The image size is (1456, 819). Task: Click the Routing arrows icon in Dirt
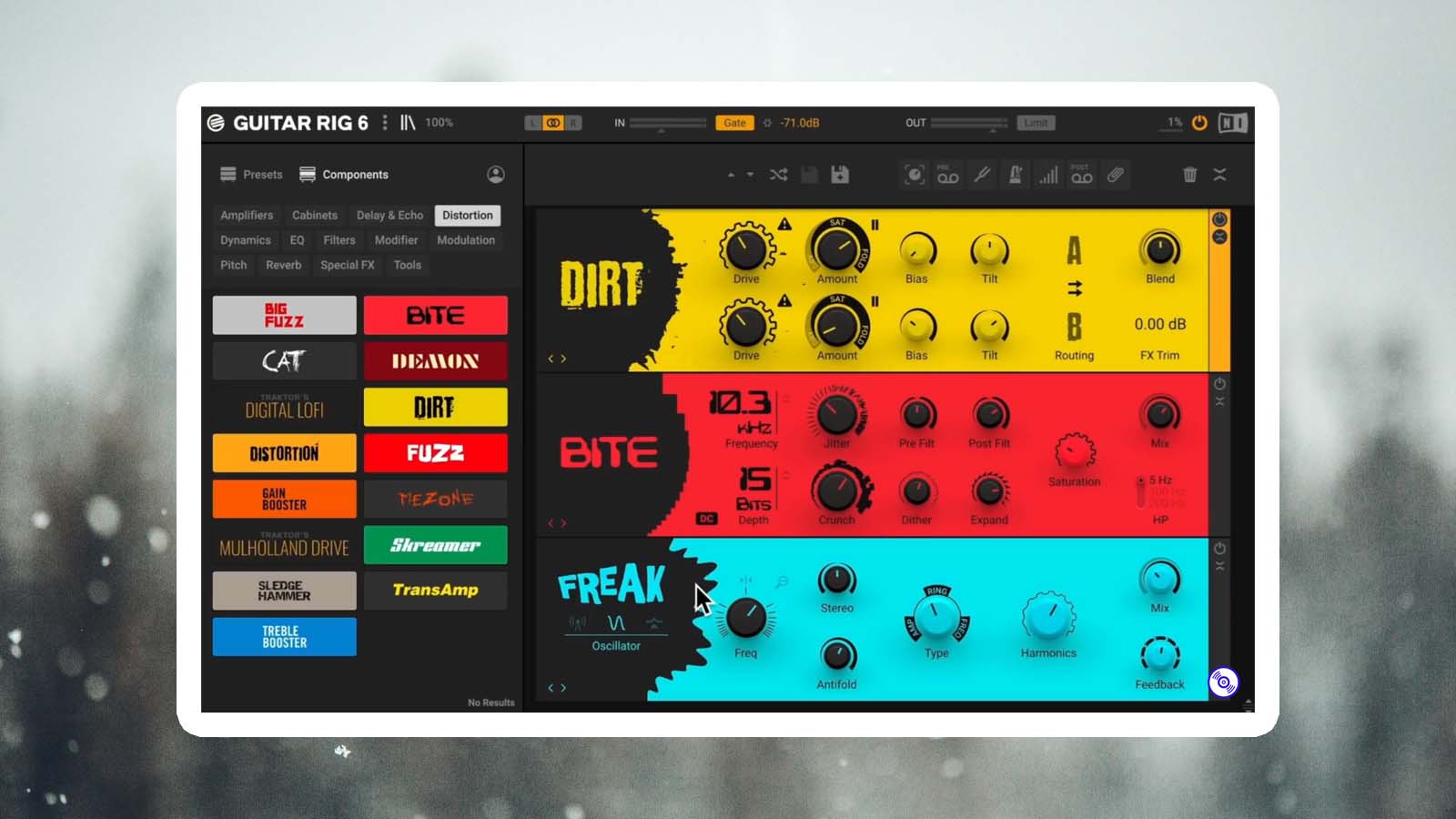pos(1075,288)
